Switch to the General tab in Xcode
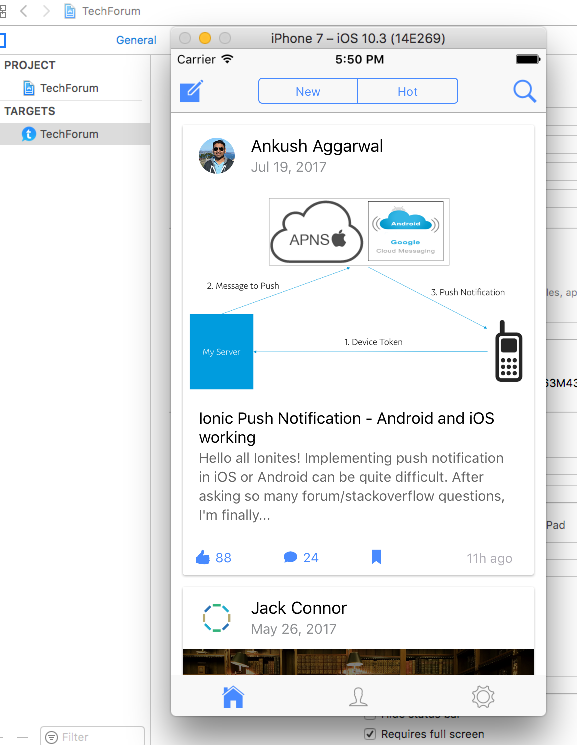 136,40
